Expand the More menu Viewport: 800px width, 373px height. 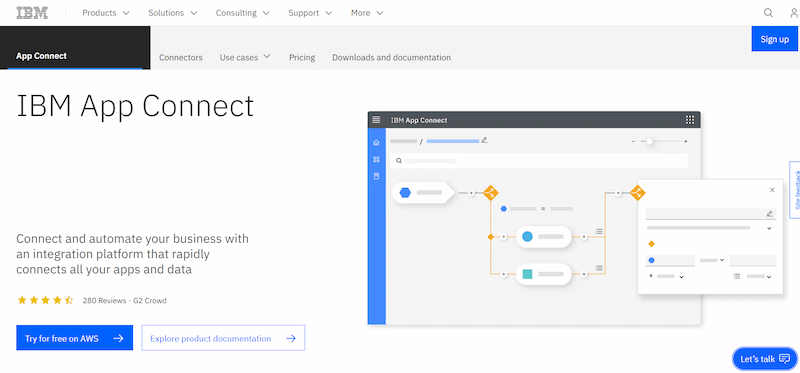coord(367,13)
